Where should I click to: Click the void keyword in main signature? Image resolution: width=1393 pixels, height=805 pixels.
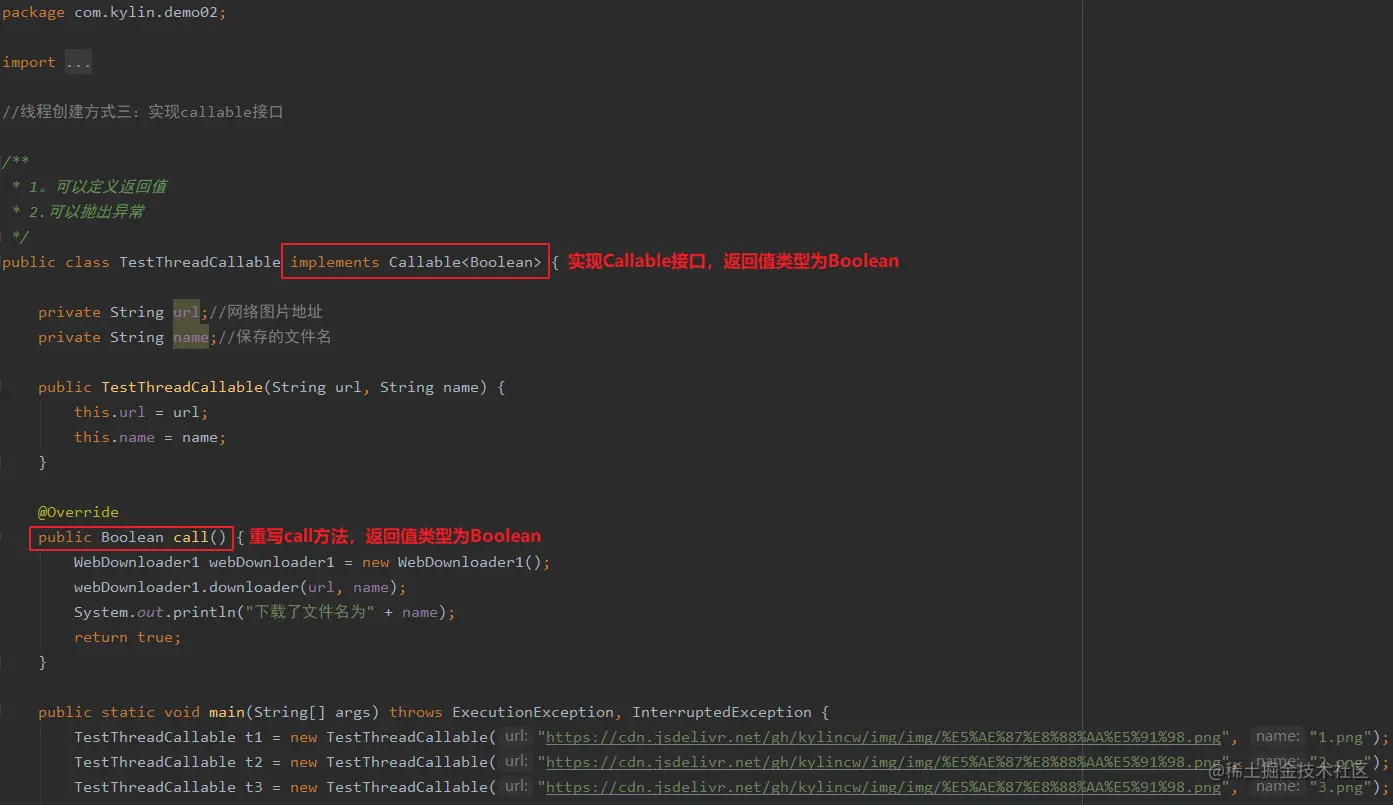(182, 712)
